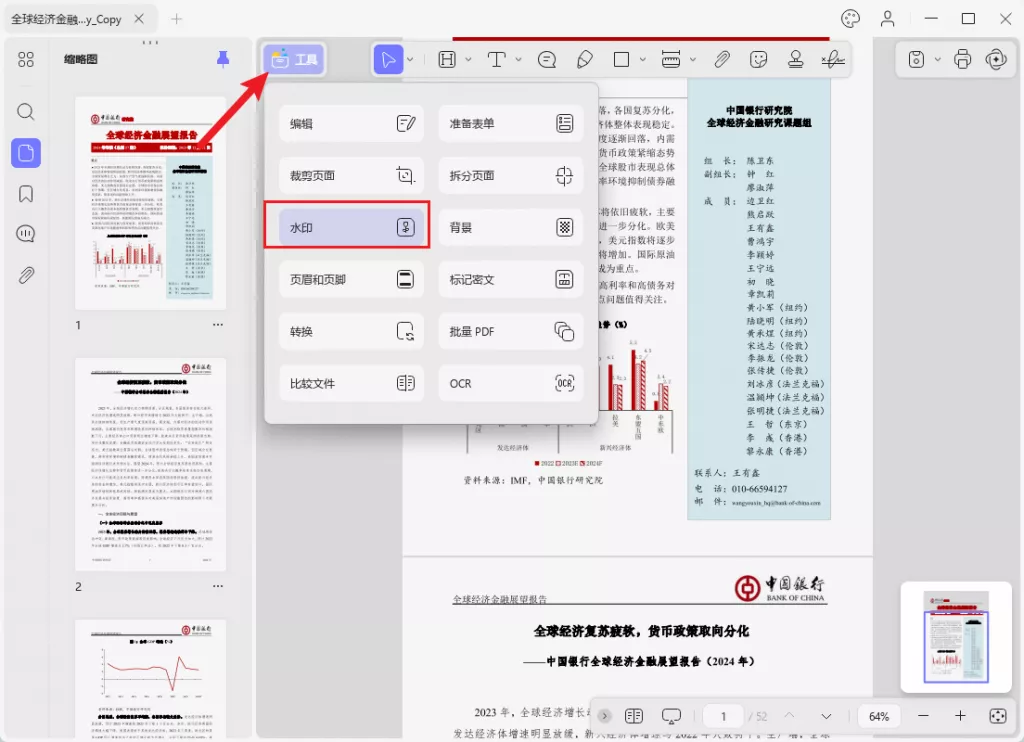Screen dimensions: 1024x742
Task: Expand the shape rectangle tool dropdown
Action: click(642, 60)
